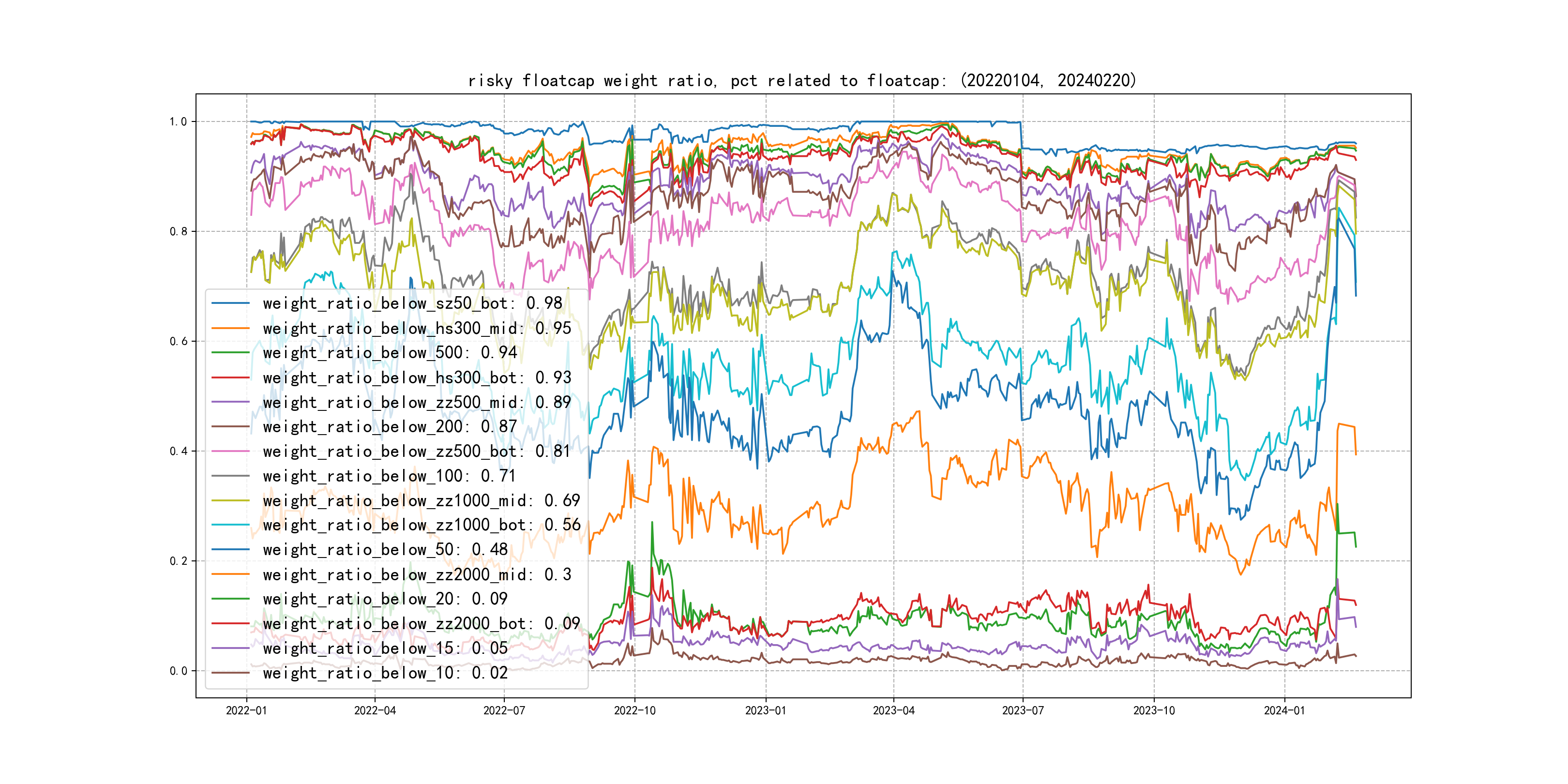1568x784 pixels.
Task: Click the 0.2 y-axis tick label
Action: pos(179,561)
